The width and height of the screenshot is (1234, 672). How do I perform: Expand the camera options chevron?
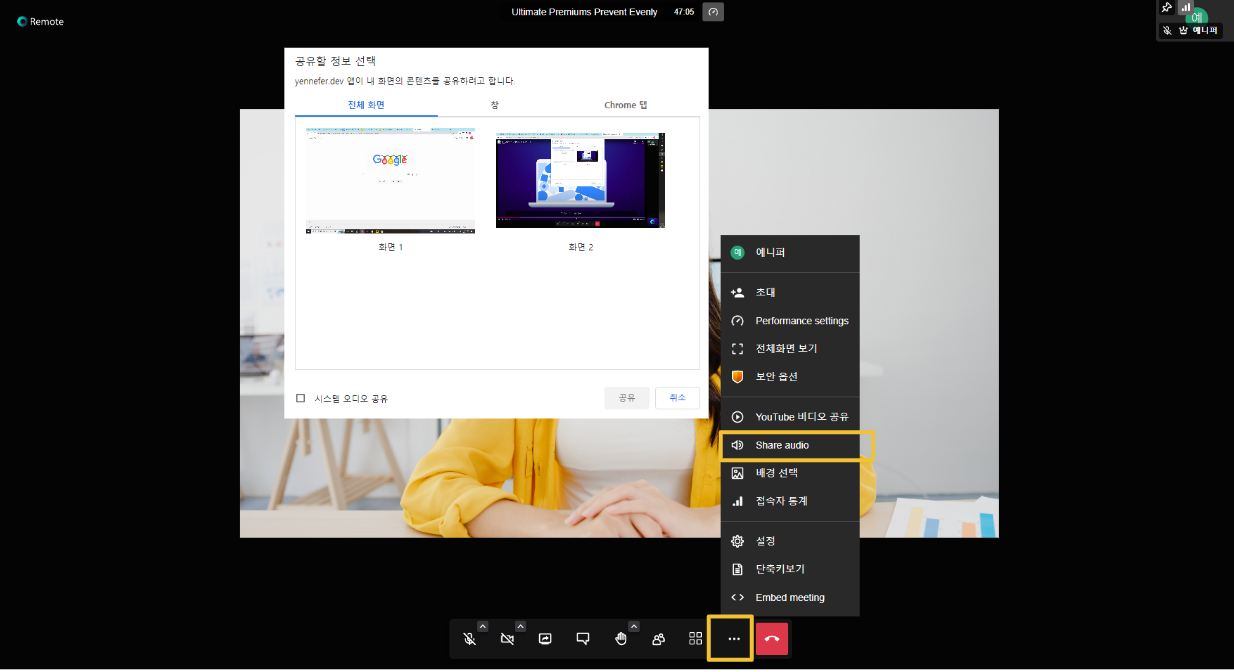520,627
